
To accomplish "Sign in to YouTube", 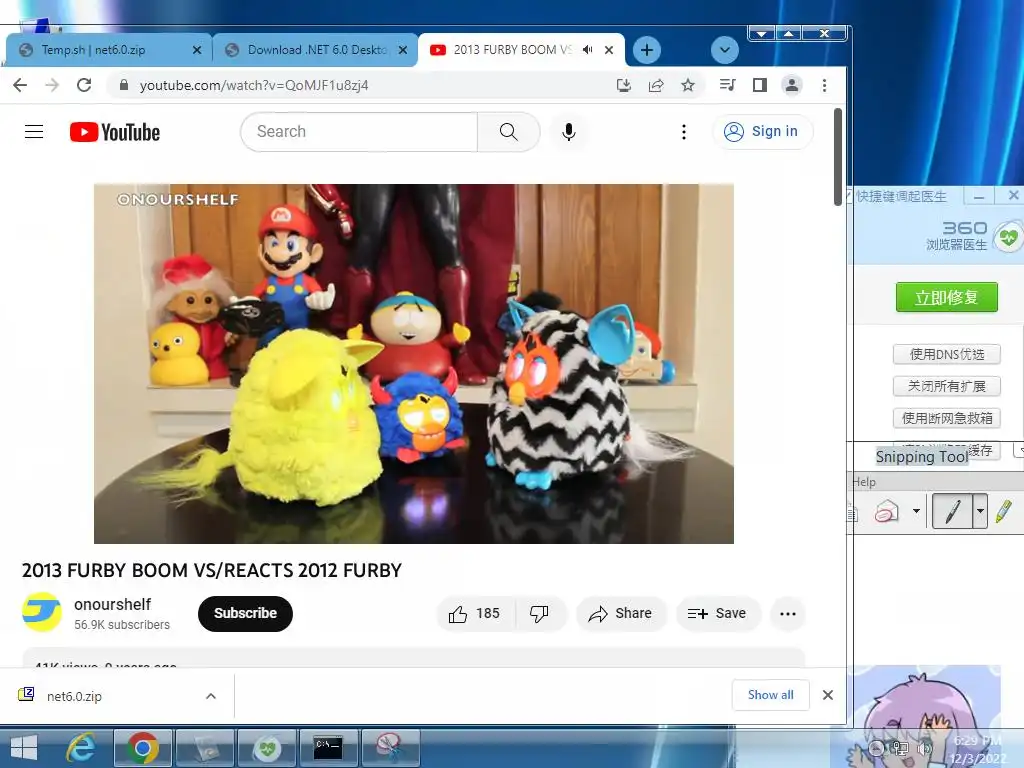I will point(762,132).
